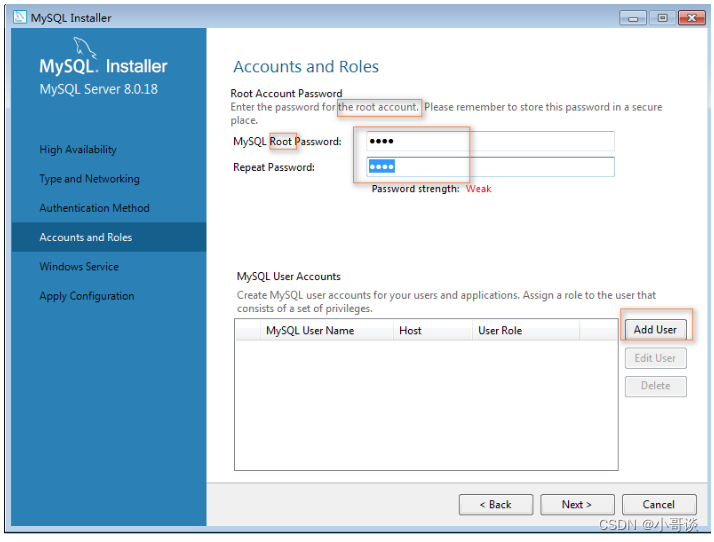Click the MySQL User Accounts heading
Viewport: 714px width, 542px height.
[x=288, y=276]
